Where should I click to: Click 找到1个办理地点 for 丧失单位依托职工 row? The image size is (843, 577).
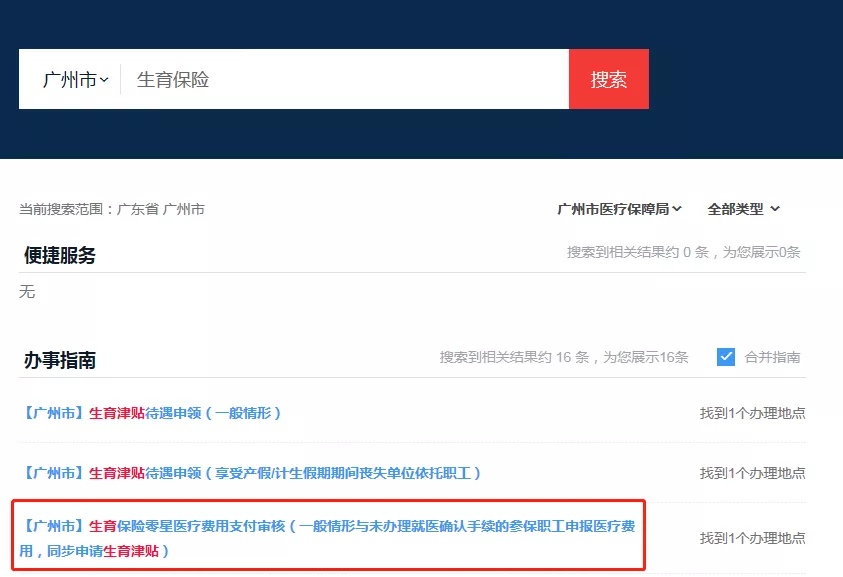(x=752, y=473)
